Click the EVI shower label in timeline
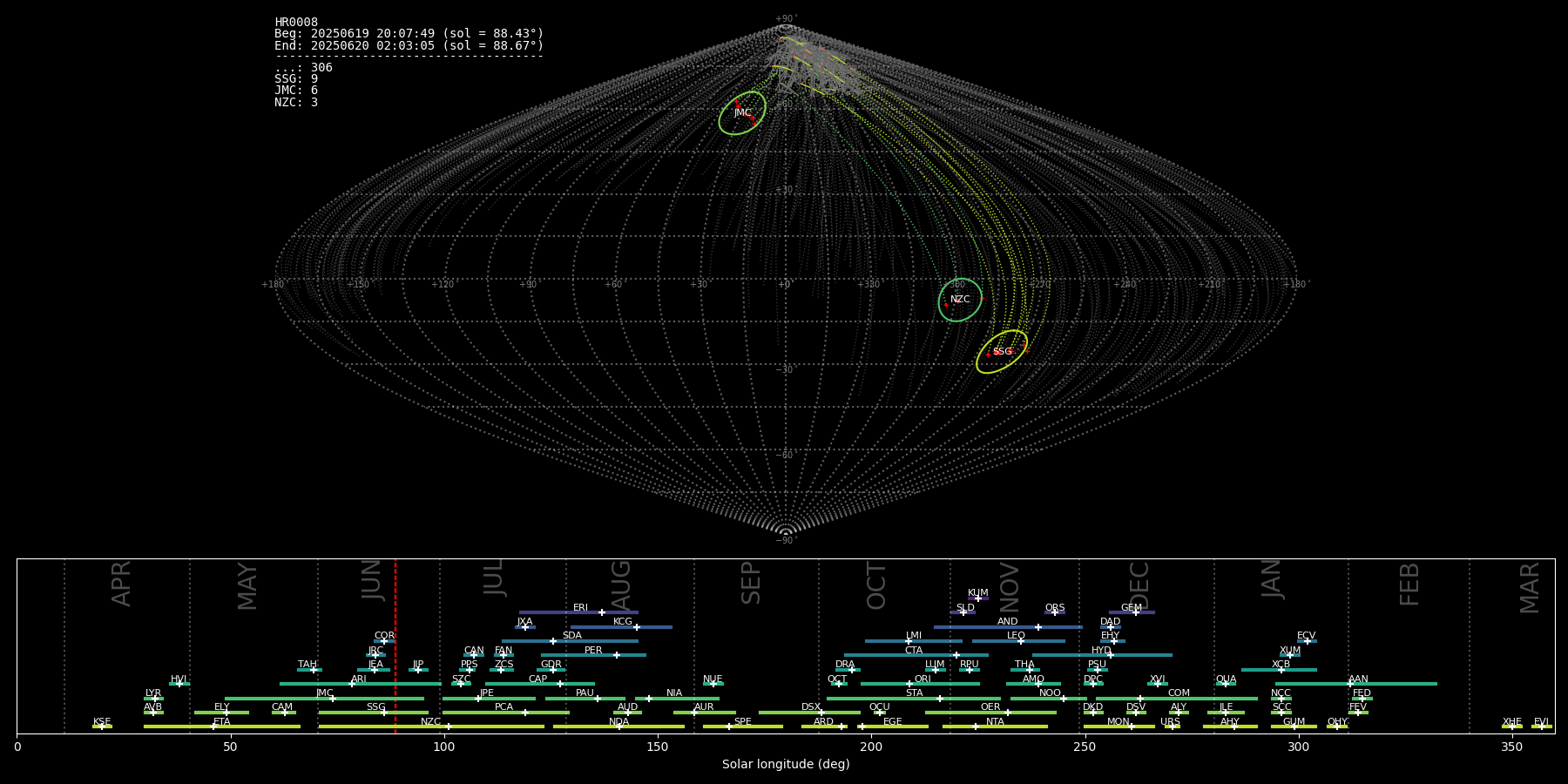The image size is (1568, 784). click(1541, 722)
